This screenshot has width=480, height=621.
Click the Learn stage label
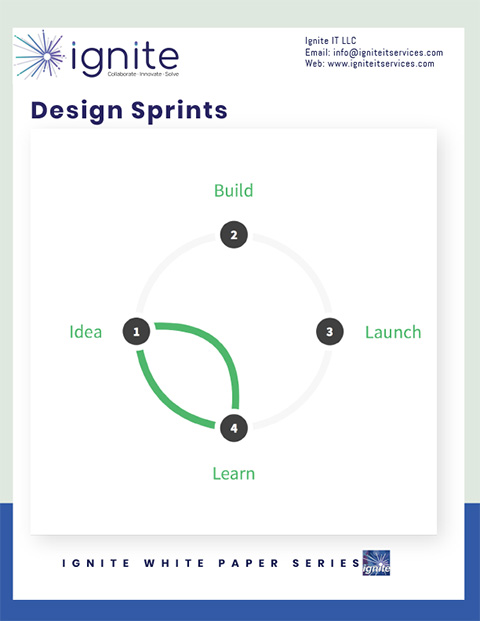(x=234, y=474)
